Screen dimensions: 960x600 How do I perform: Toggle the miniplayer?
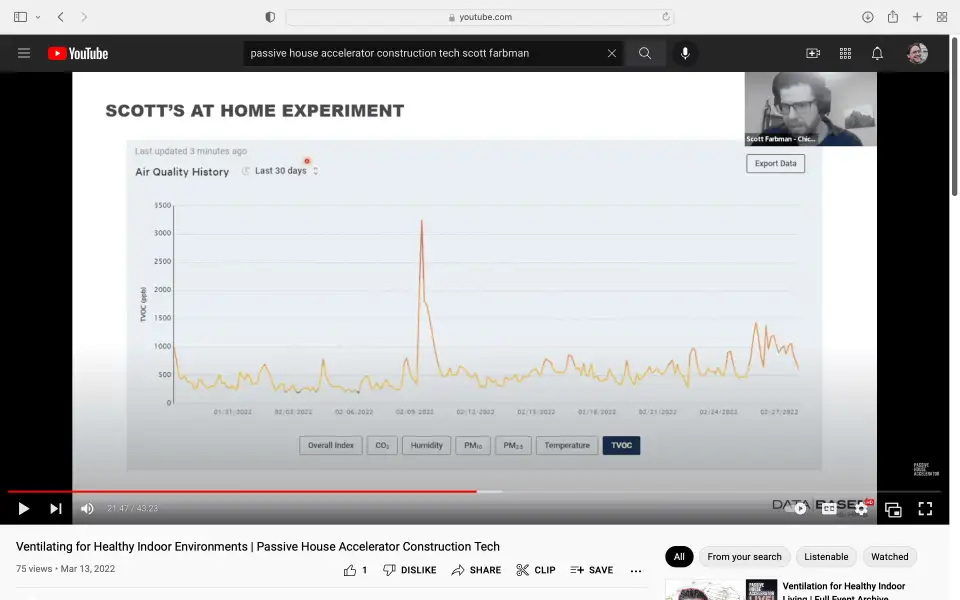893,509
